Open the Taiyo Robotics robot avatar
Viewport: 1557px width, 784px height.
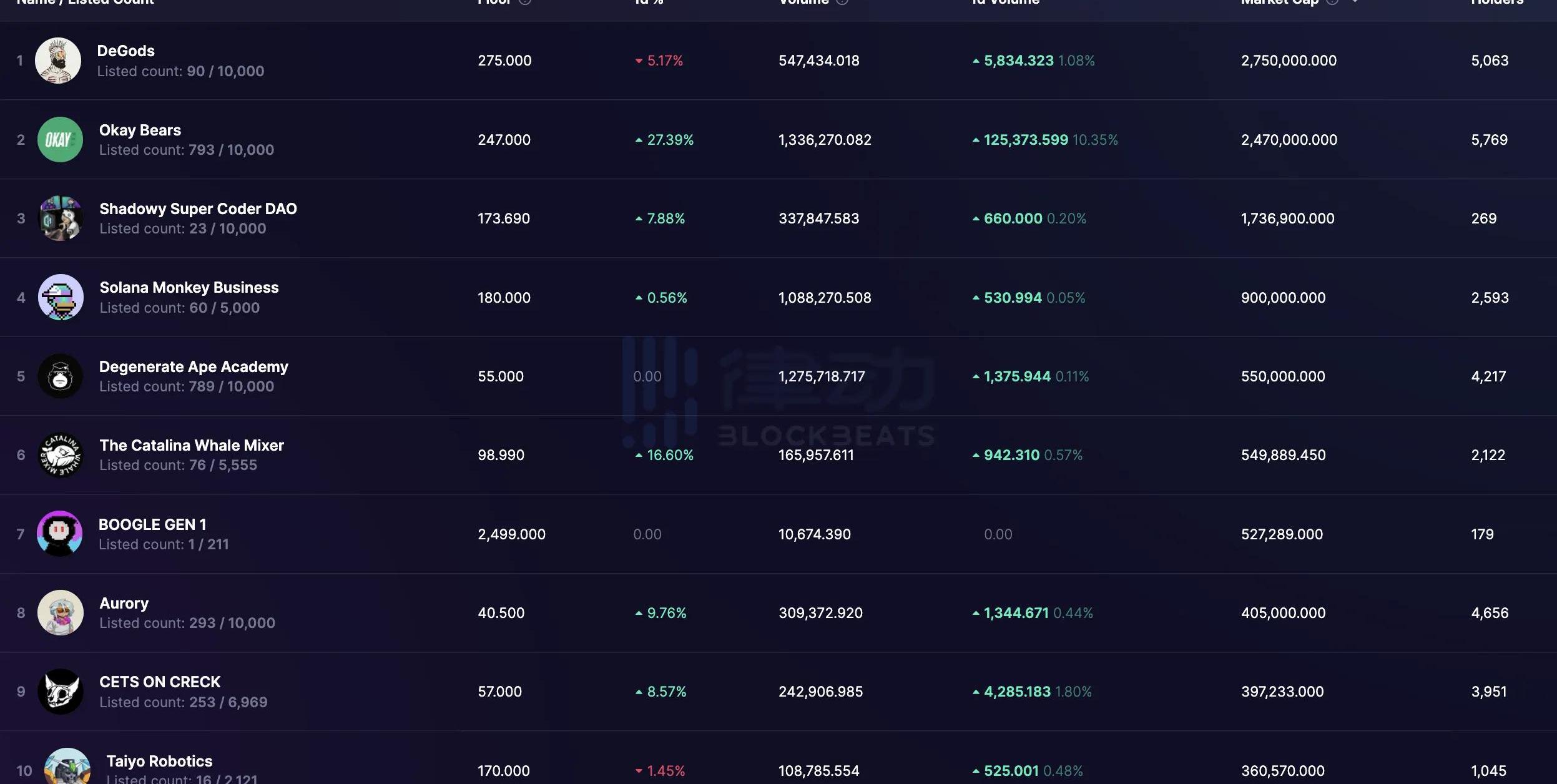click(x=67, y=767)
